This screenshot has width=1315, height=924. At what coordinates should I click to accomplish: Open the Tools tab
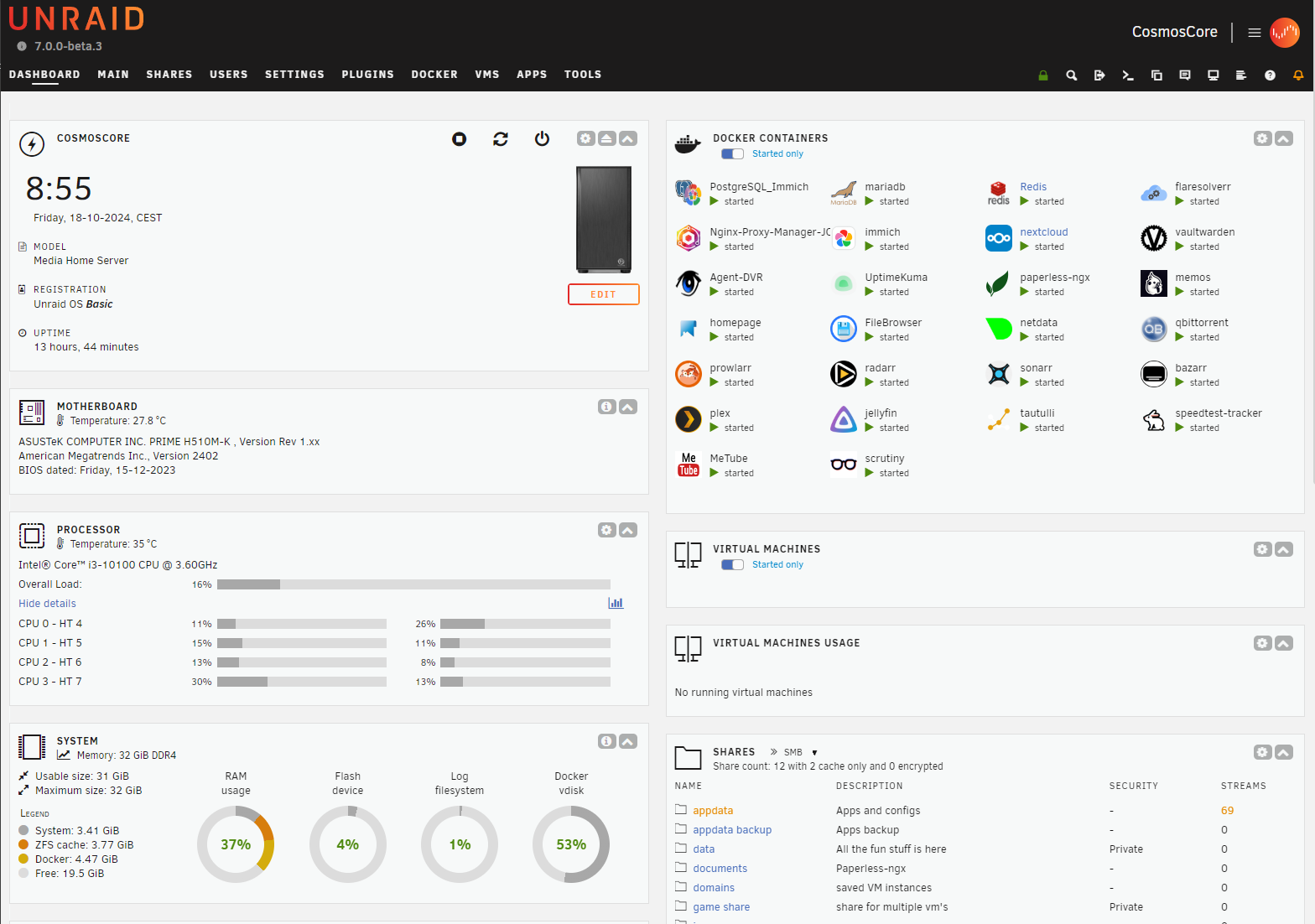(x=583, y=75)
